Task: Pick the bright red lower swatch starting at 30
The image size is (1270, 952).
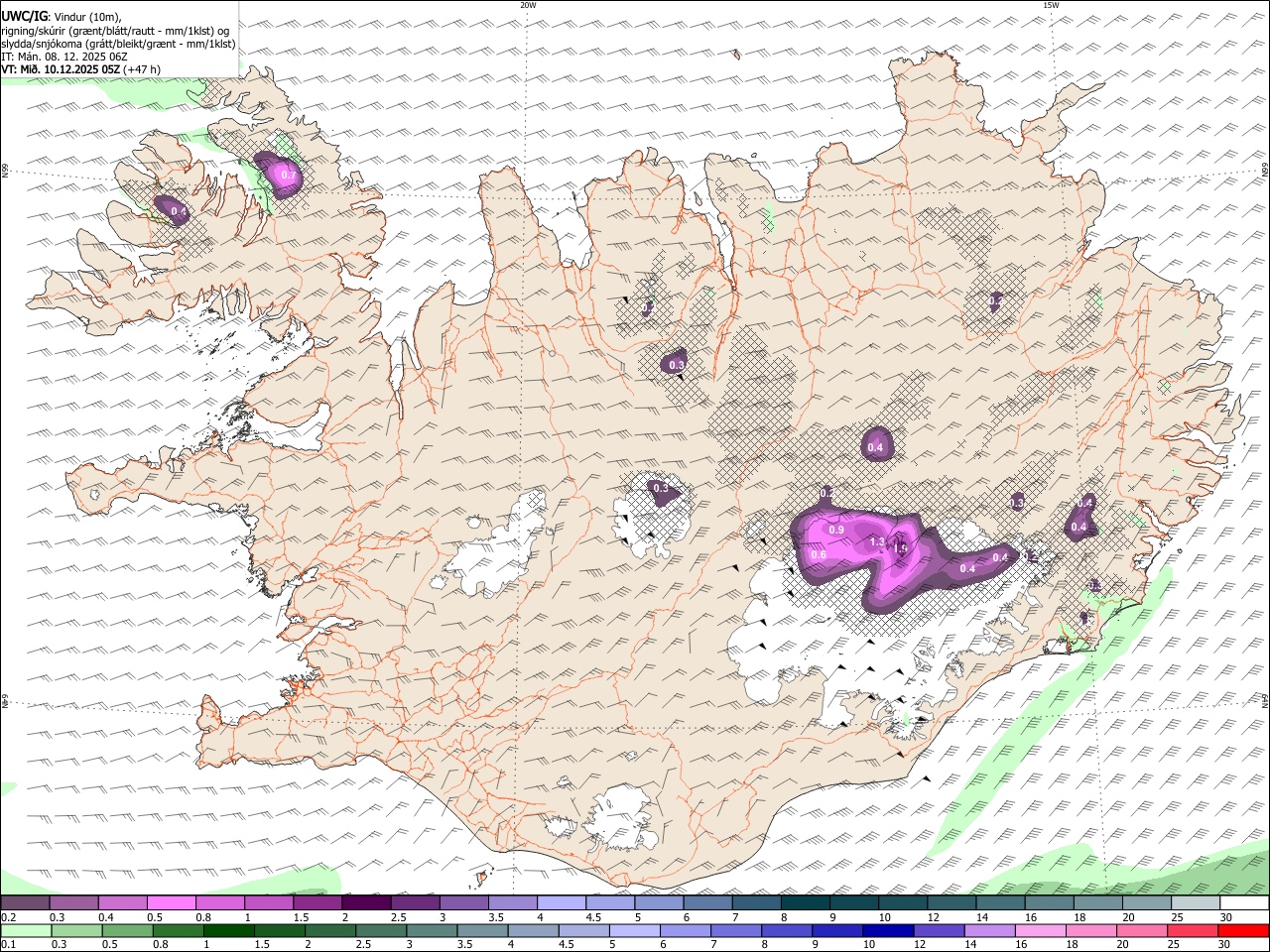Action: [x=1244, y=931]
